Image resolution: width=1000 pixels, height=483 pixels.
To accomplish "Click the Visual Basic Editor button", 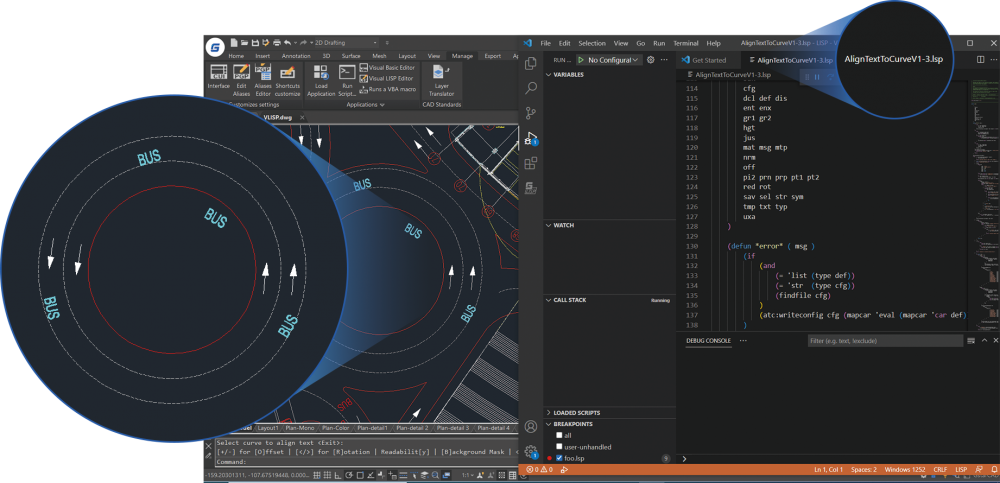I will [387, 67].
